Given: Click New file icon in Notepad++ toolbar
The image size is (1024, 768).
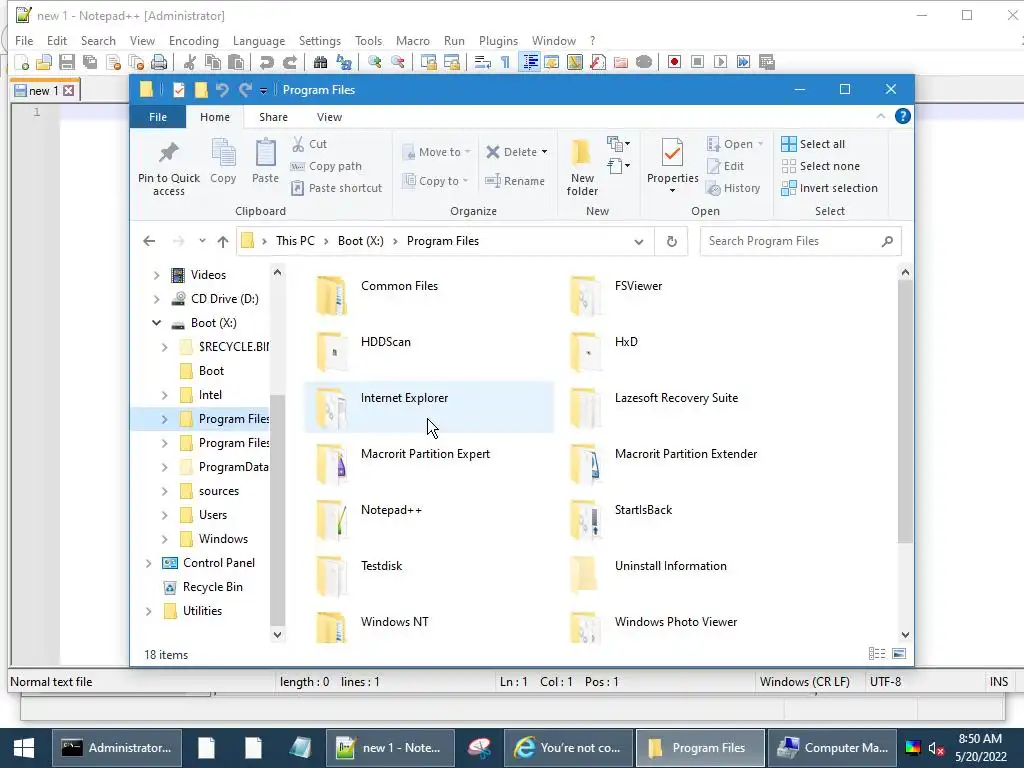Looking at the screenshot, I should click(22, 62).
